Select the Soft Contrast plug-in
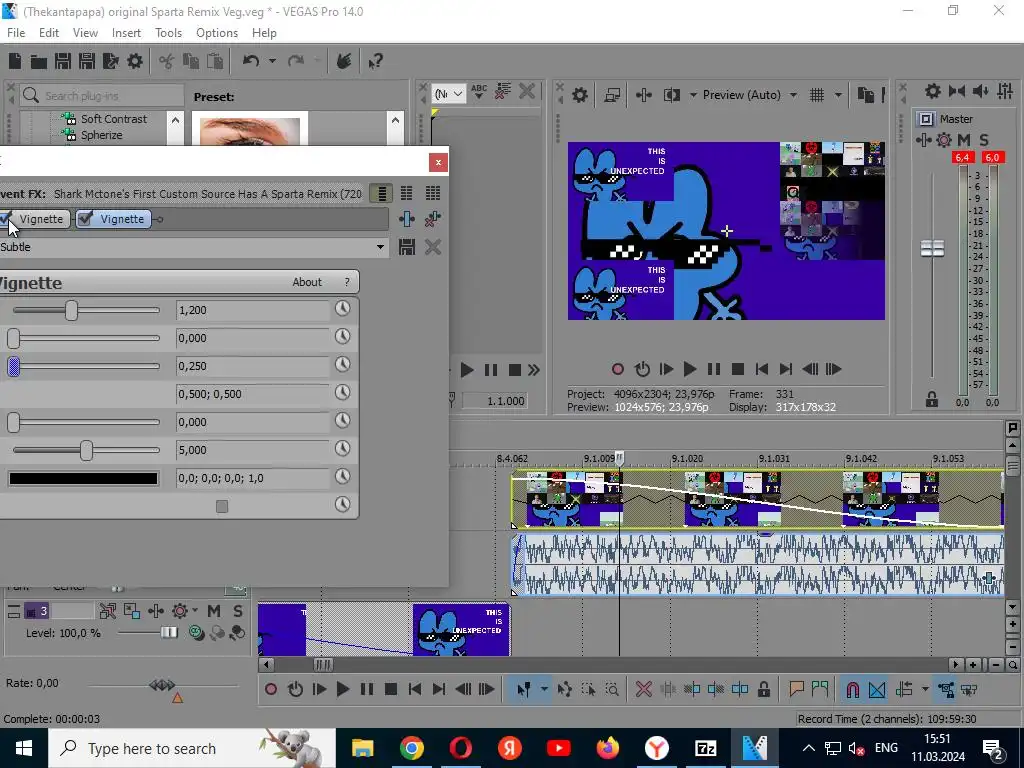The width and height of the screenshot is (1024, 768). point(114,119)
